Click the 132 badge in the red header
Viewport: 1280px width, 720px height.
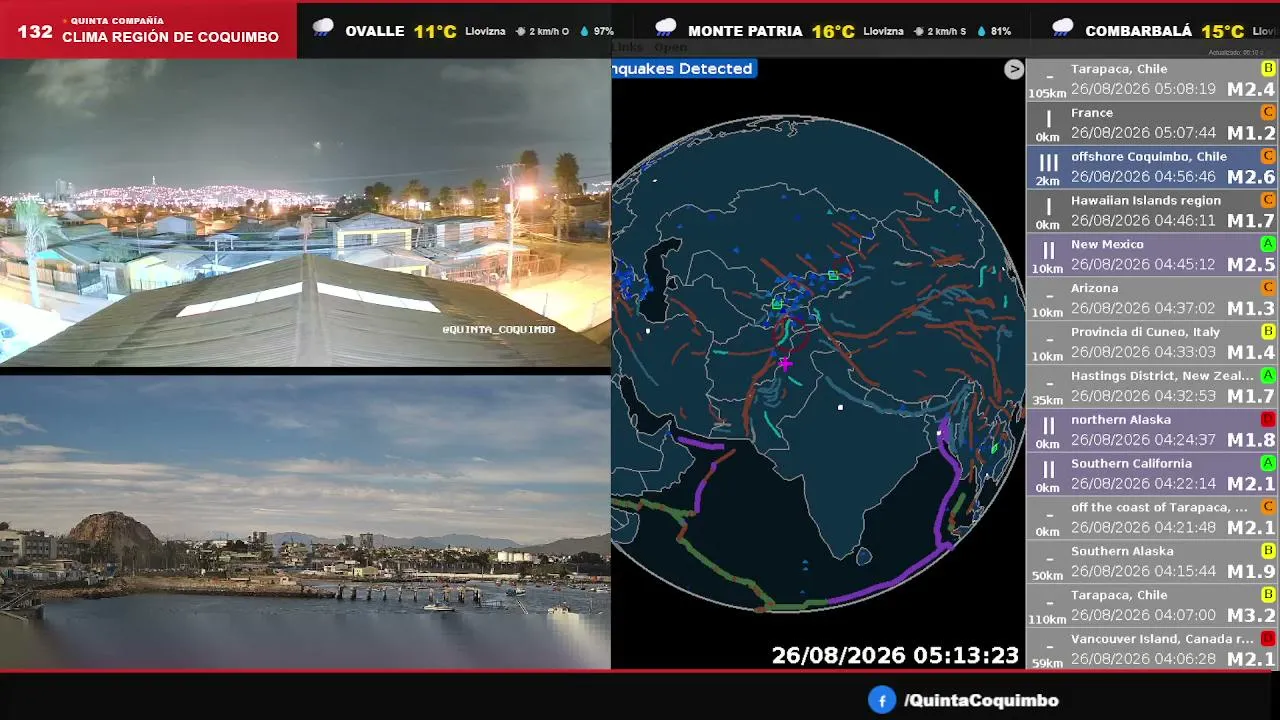tap(35, 32)
